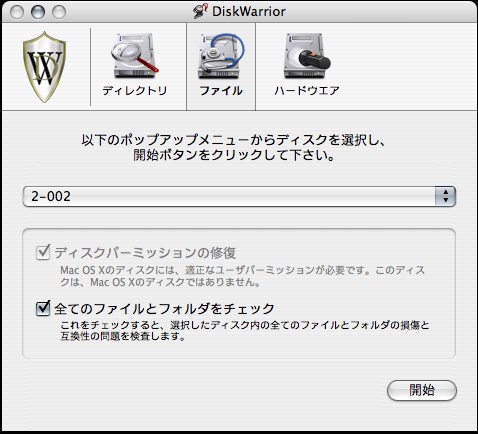Select the stethoscope Files drive icon

click(x=221, y=56)
